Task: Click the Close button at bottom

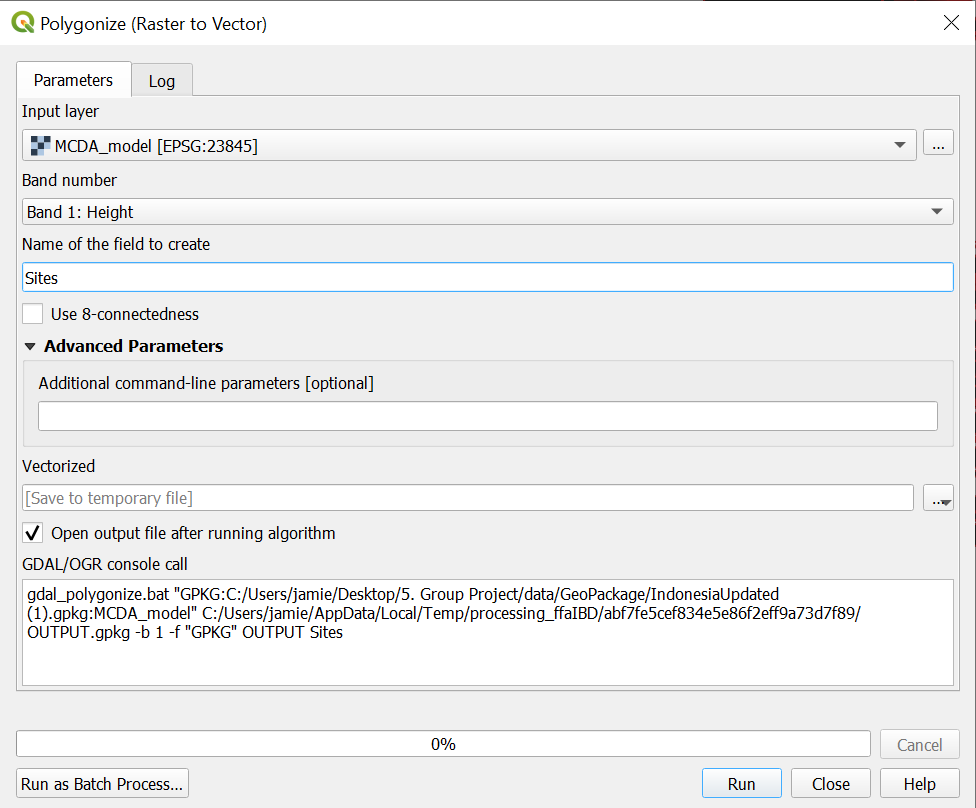Action: [830, 784]
